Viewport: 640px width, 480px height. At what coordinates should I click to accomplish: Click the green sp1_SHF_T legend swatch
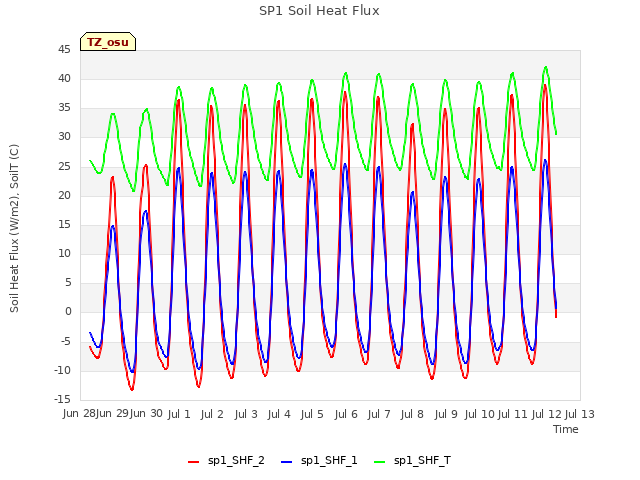click(380, 462)
